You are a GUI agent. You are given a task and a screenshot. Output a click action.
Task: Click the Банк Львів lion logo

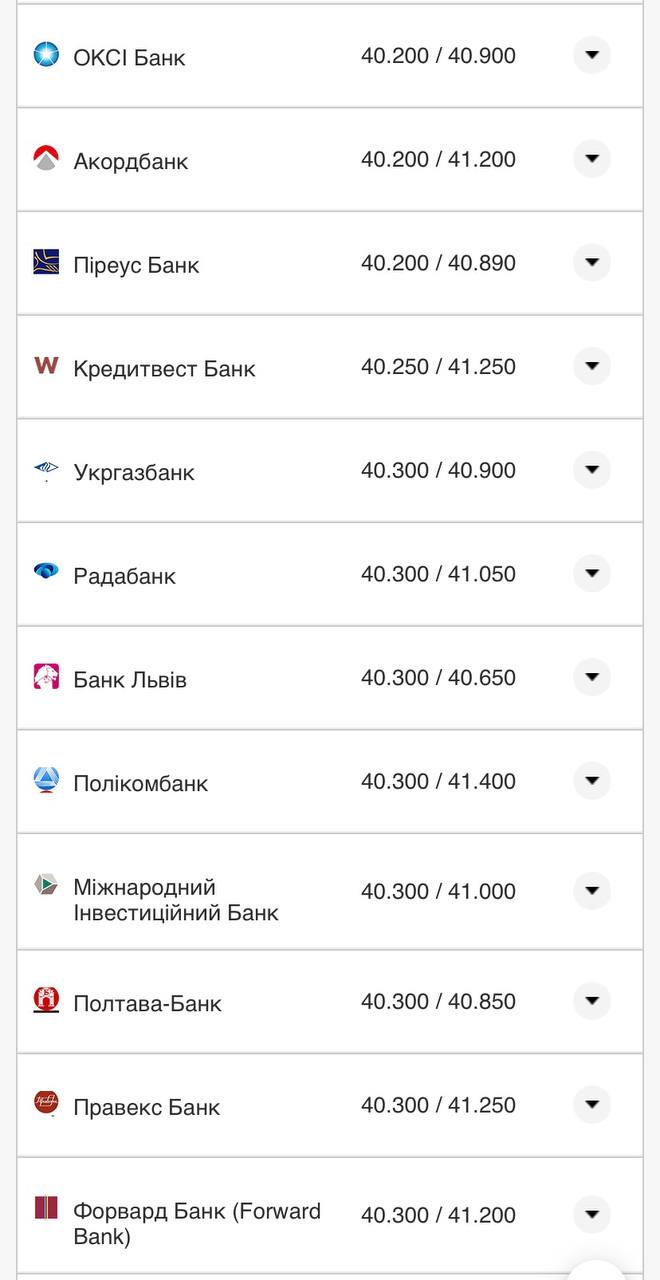[44, 678]
